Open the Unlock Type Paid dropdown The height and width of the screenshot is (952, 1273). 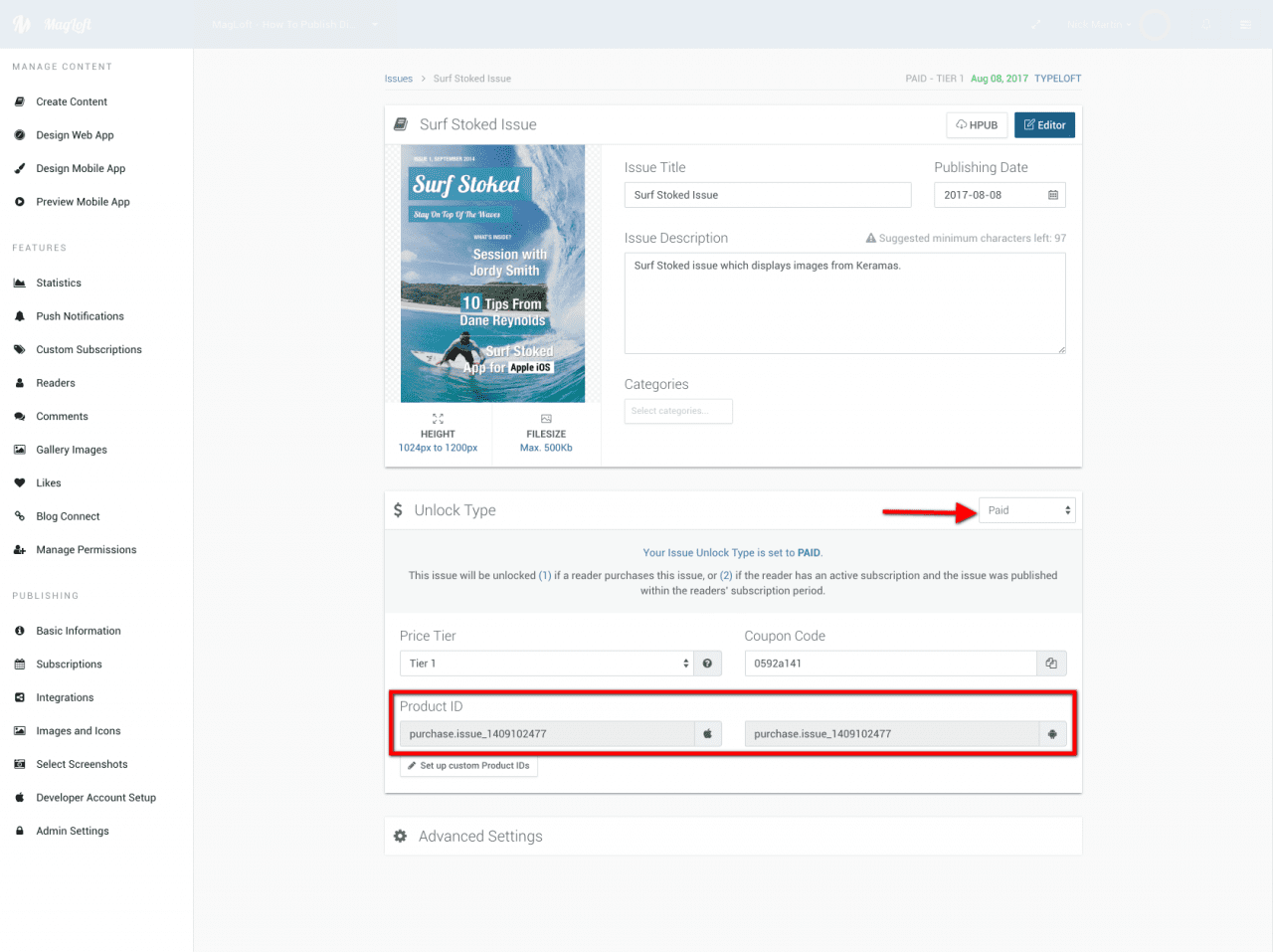pyautogui.click(x=1027, y=510)
